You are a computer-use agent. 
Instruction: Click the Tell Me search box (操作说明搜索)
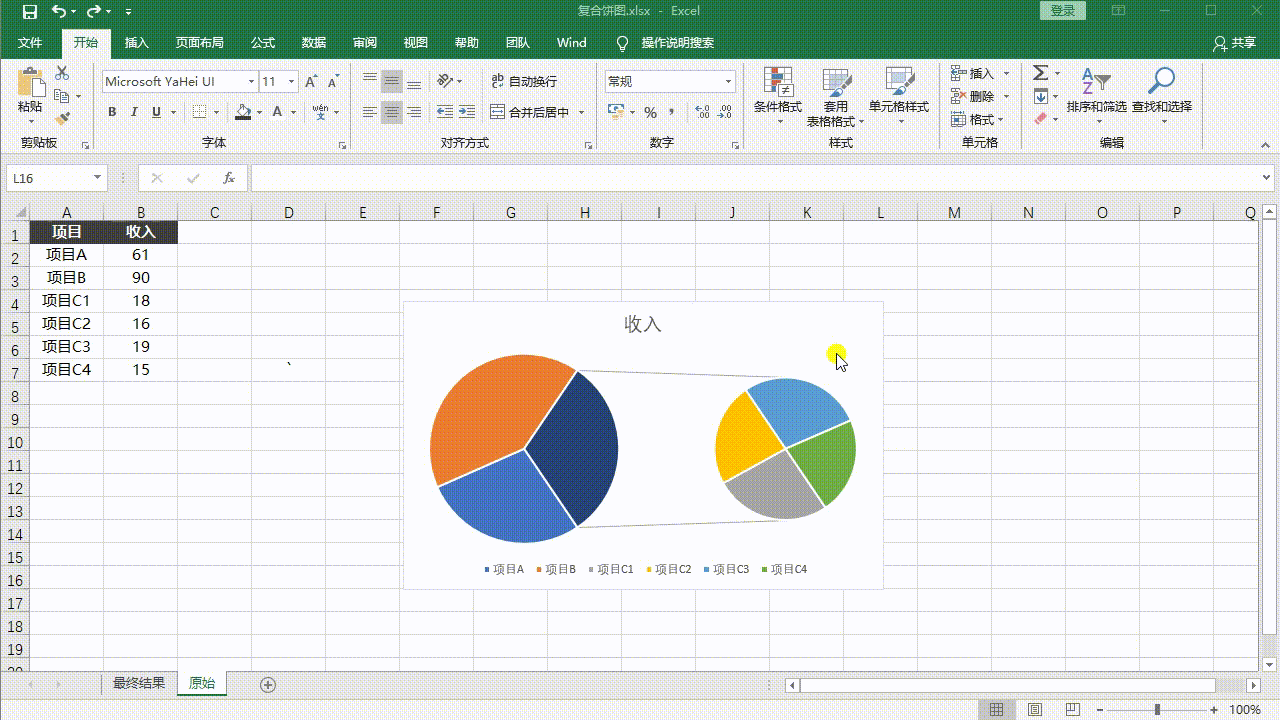tap(677, 43)
